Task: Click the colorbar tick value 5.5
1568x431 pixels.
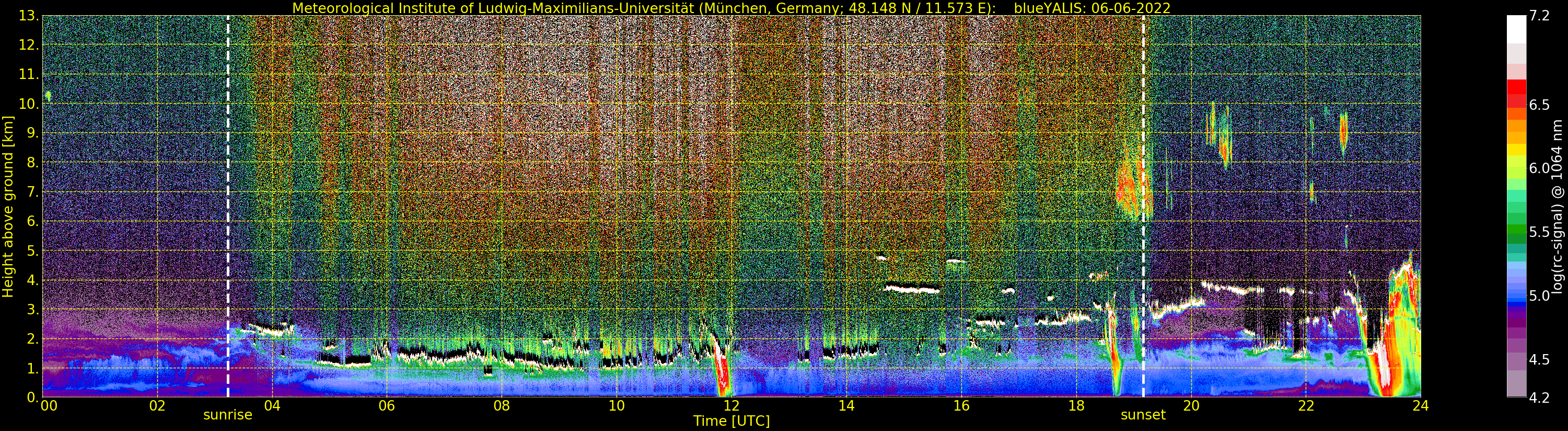Action: (x=1539, y=232)
